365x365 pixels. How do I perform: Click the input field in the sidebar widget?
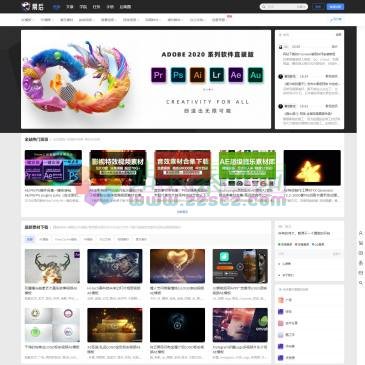(309, 254)
